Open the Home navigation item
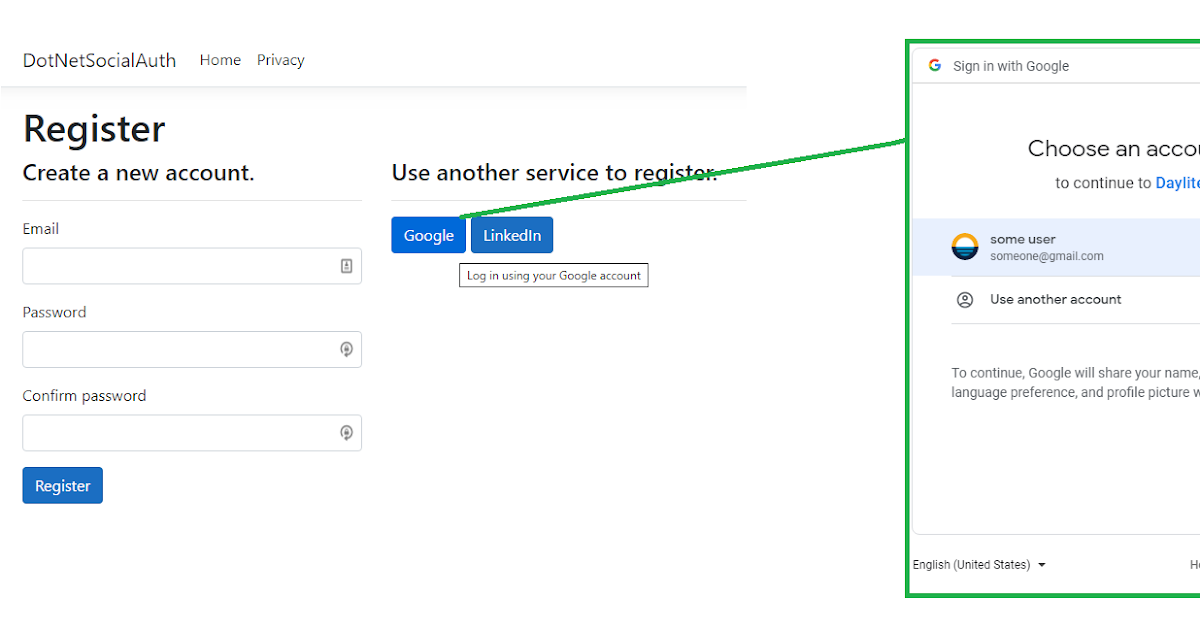The image size is (1200, 630). (220, 60)
